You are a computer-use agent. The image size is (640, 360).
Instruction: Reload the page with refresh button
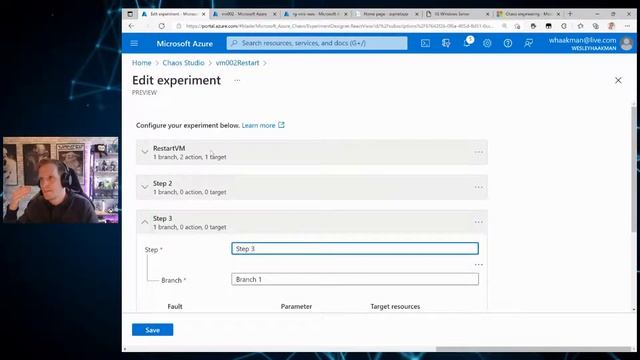pos(162,26)
